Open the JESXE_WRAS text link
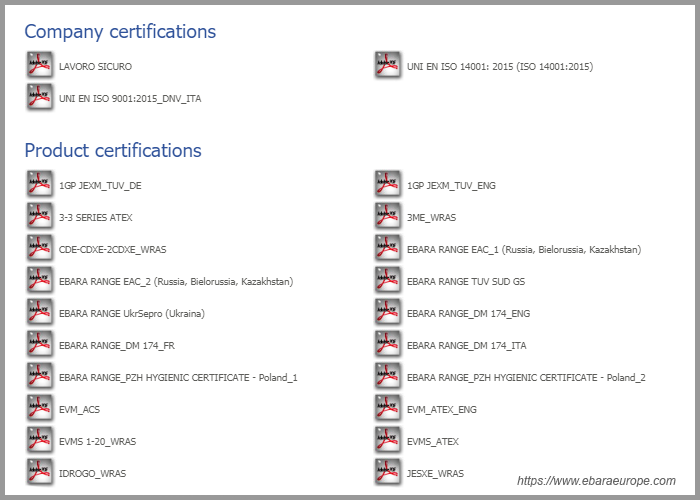The image size is (700, 500). [435, 474]
